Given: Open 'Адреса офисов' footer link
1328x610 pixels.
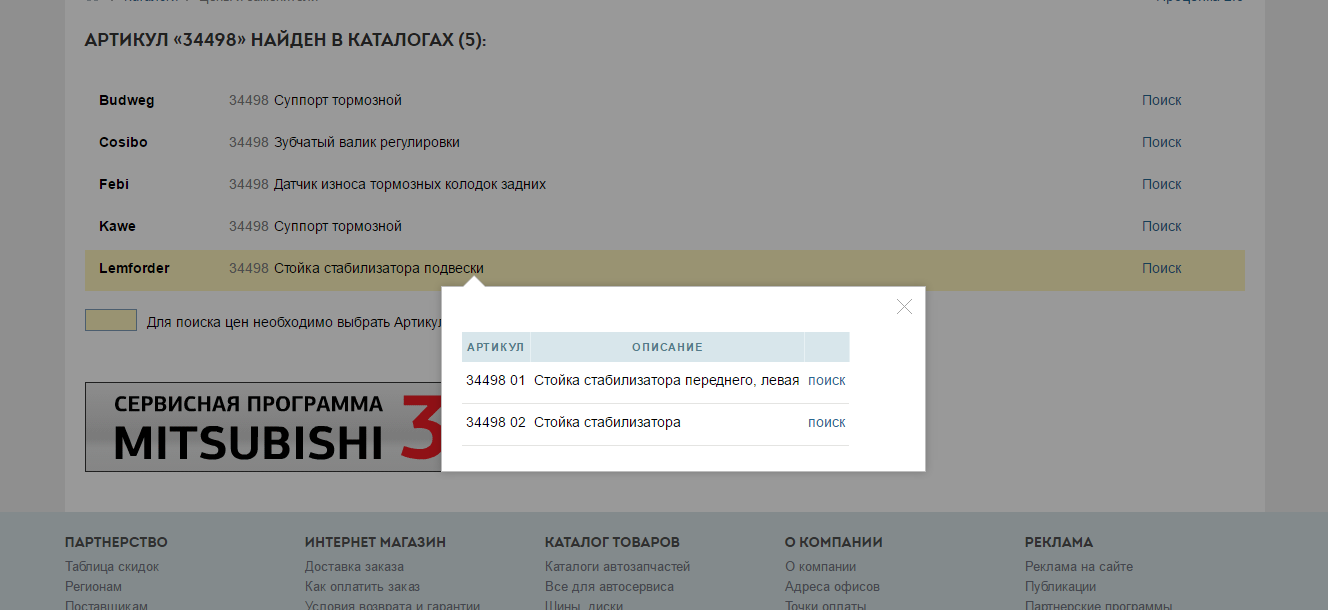Looking at the screenshot, I should tap(832, 587).
